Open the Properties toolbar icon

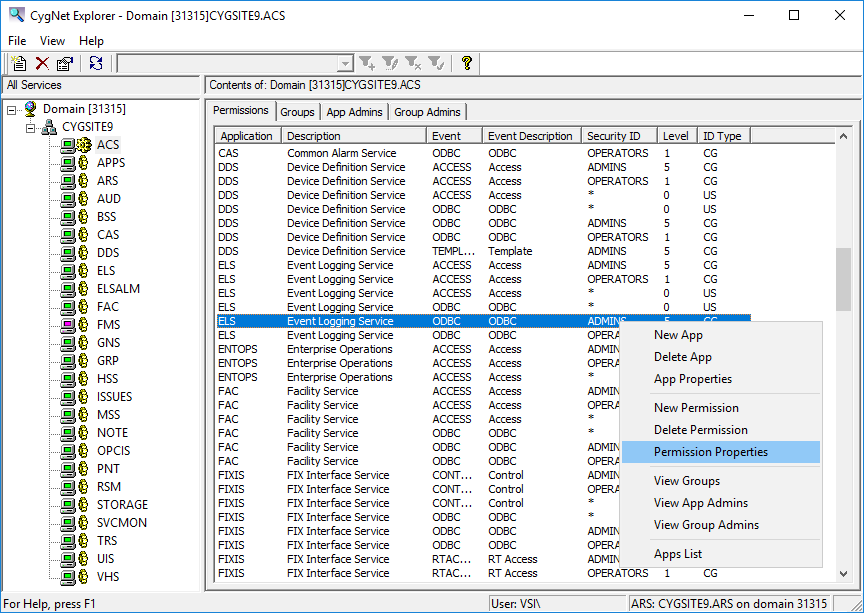tap(65, 63)
